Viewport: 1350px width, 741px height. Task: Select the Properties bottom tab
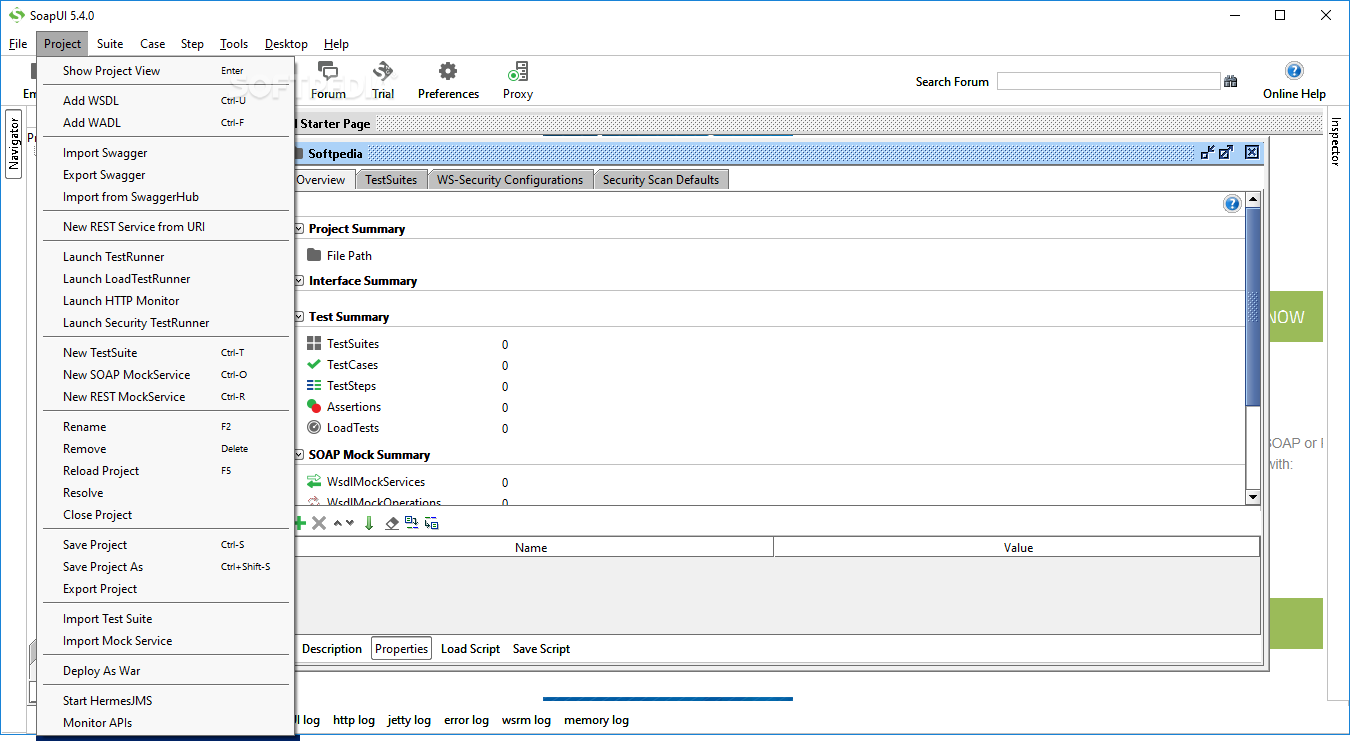[401, 648]
